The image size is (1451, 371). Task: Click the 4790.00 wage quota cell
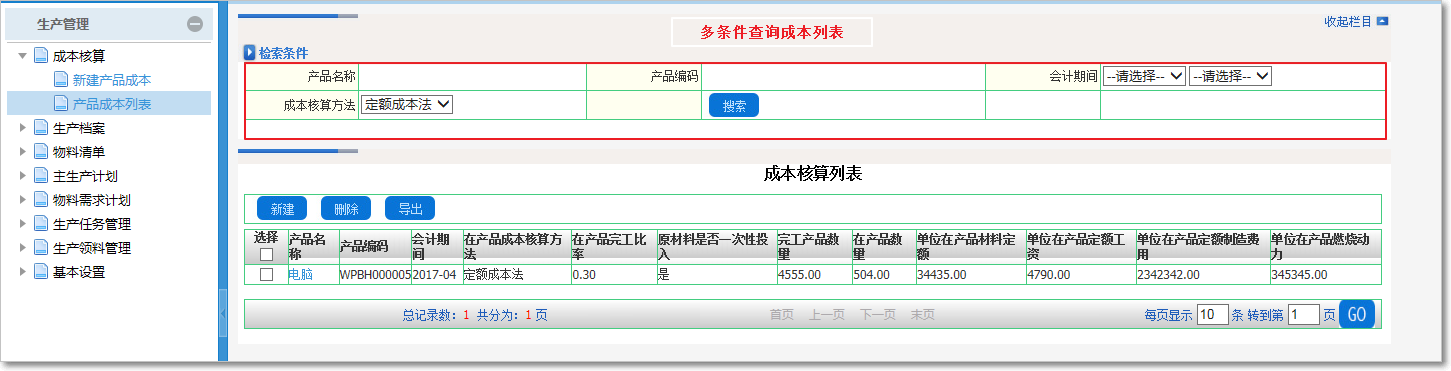1080,274
